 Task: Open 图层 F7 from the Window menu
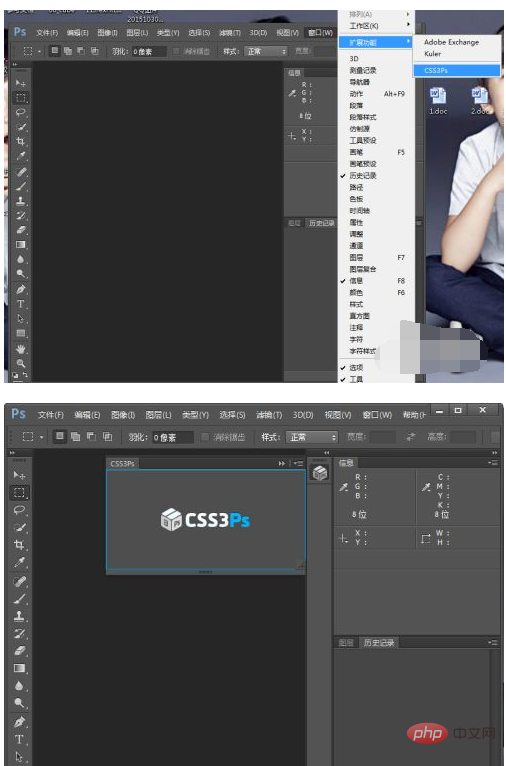pyautogui.click(x=377, y=257)
